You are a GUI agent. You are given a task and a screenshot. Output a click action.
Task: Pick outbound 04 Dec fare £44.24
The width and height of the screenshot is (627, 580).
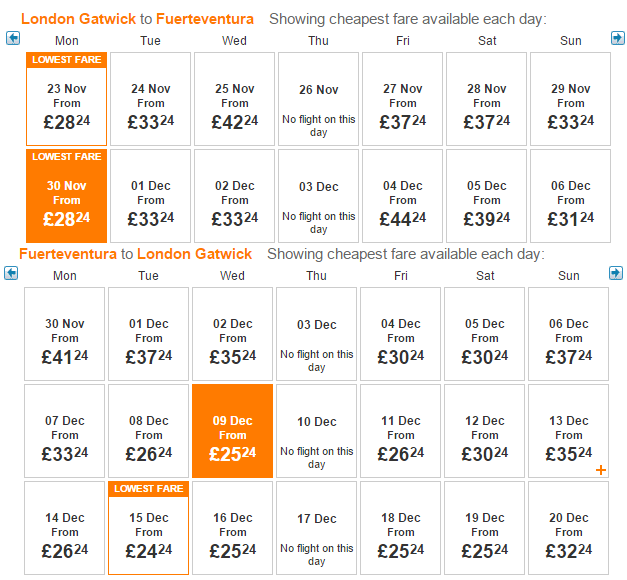click(402, 196)
